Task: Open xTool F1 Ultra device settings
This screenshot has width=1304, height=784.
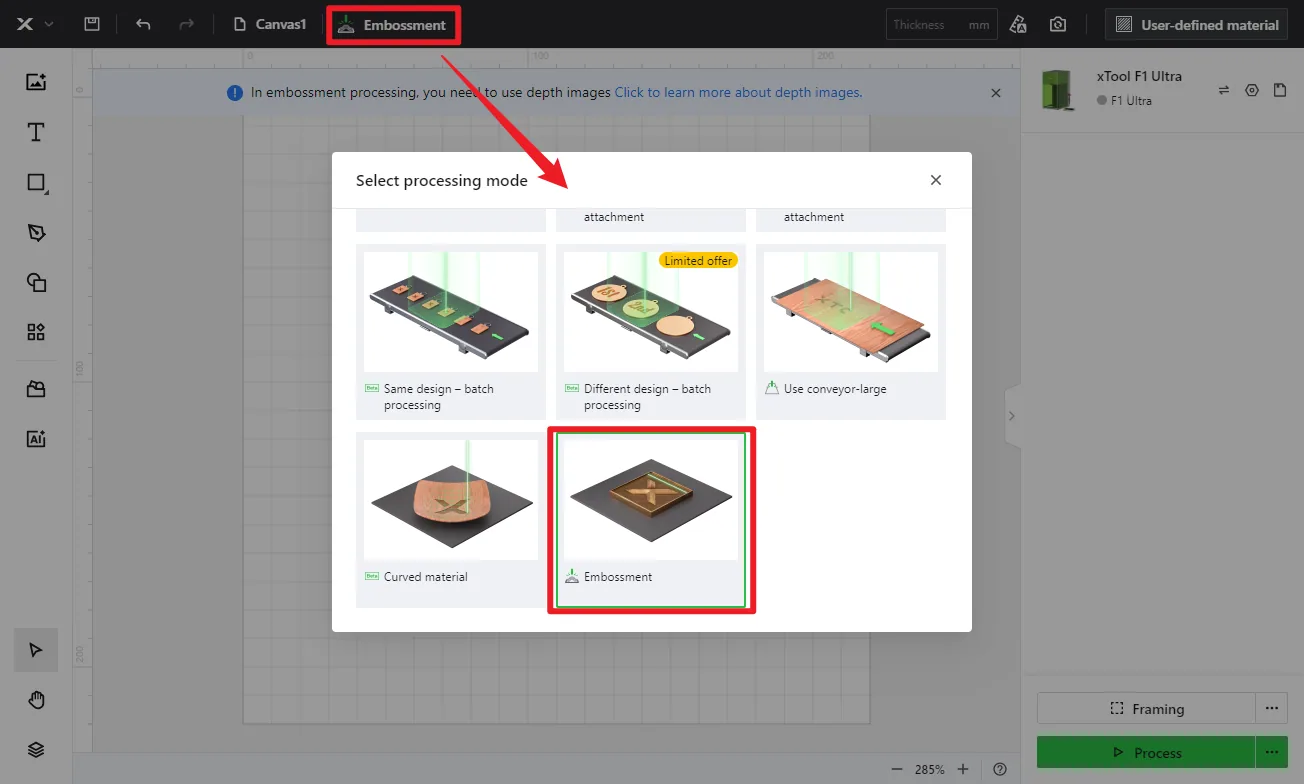Action: click(x=1251, y=90)
